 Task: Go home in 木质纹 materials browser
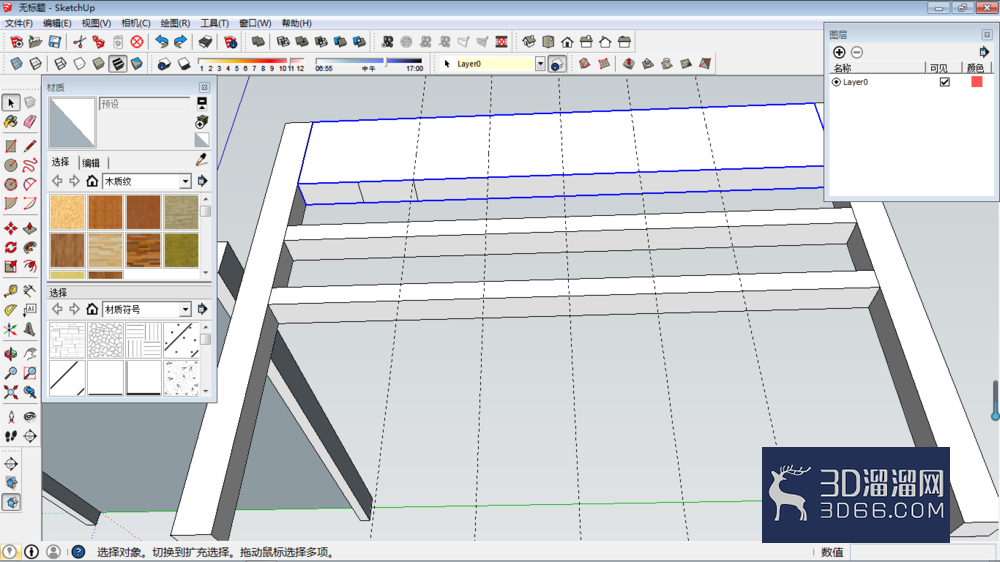tap(92, 181)
